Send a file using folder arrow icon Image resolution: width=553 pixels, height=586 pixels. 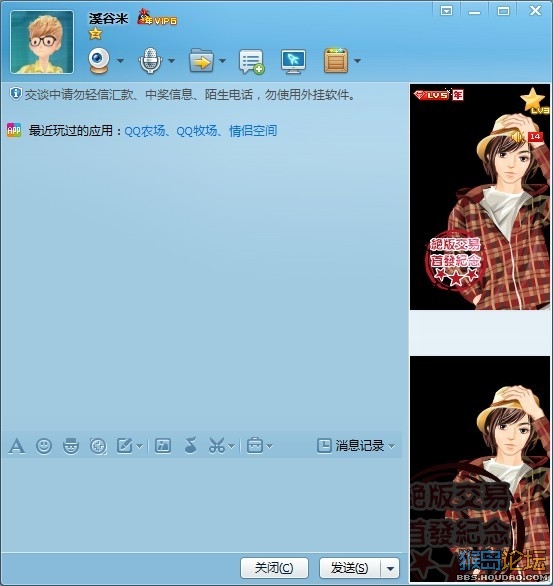coord(201,61)
